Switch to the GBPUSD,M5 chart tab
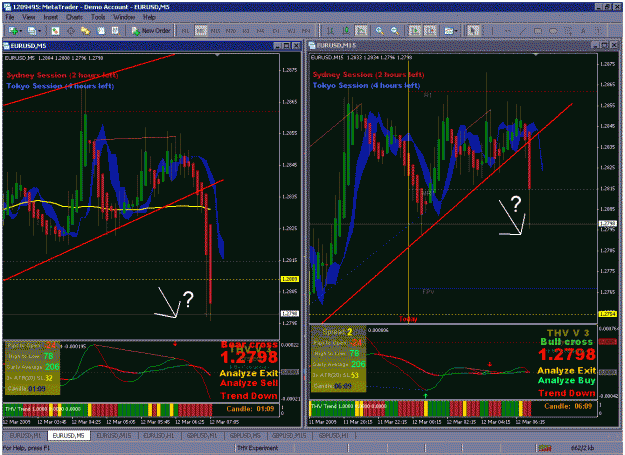 246,436
